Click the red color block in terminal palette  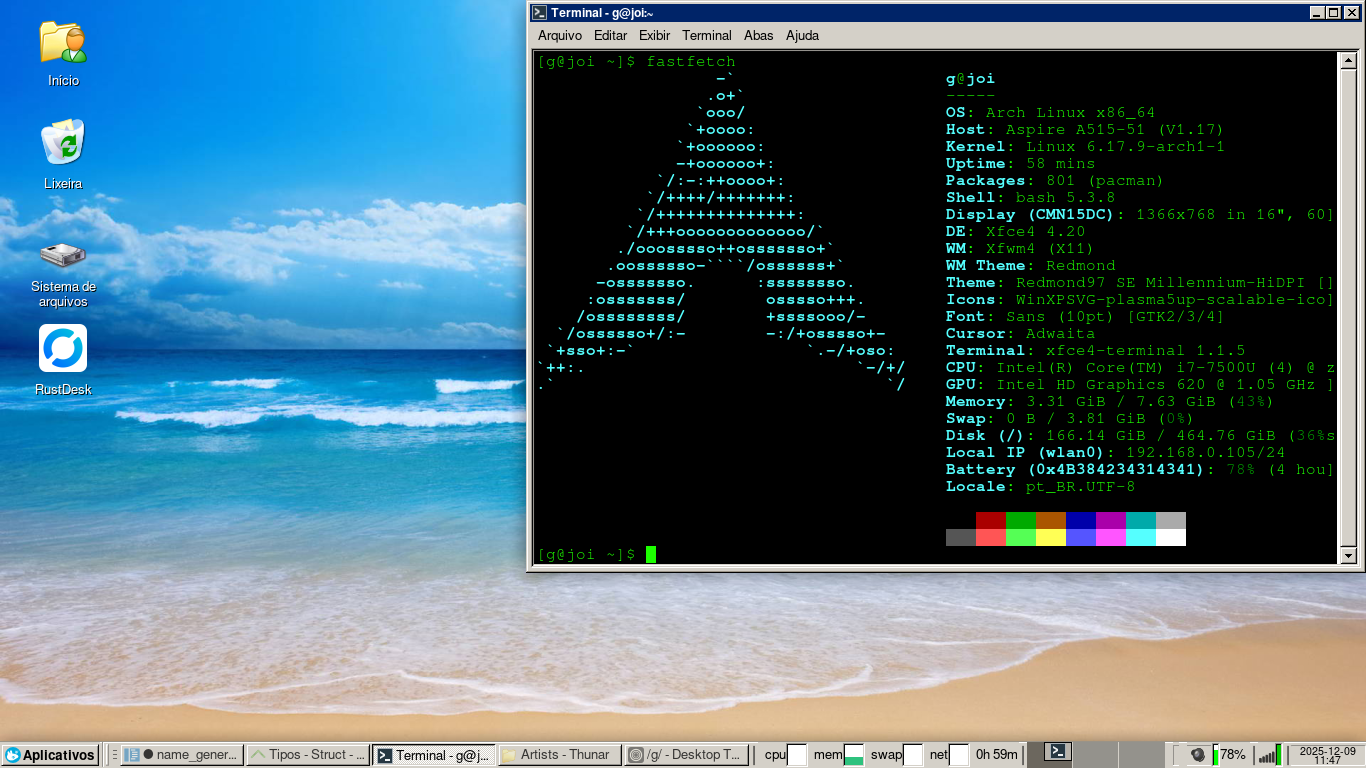991,520
